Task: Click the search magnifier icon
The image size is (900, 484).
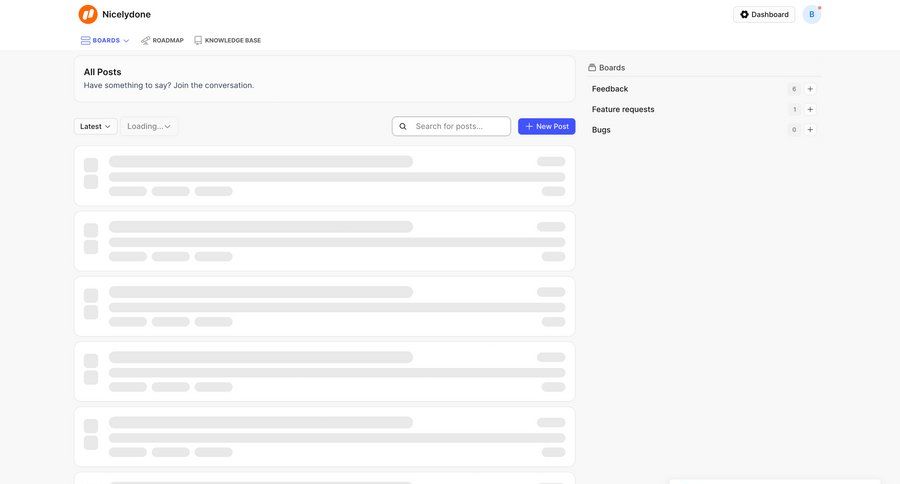Action: click(x=403, y=126)
